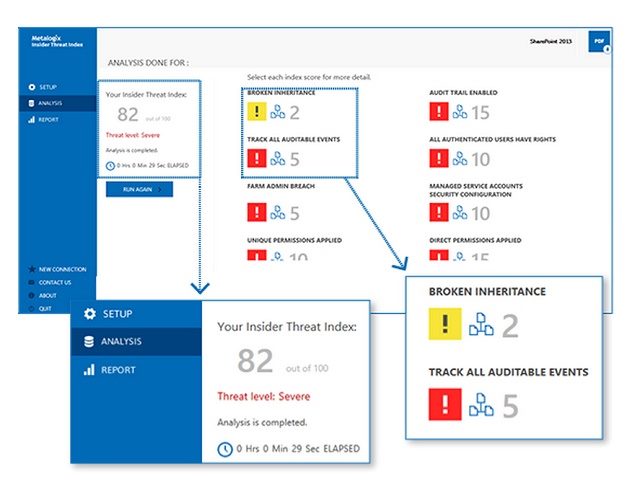Select the All Authenticated Users score 10

pos(480,160)
